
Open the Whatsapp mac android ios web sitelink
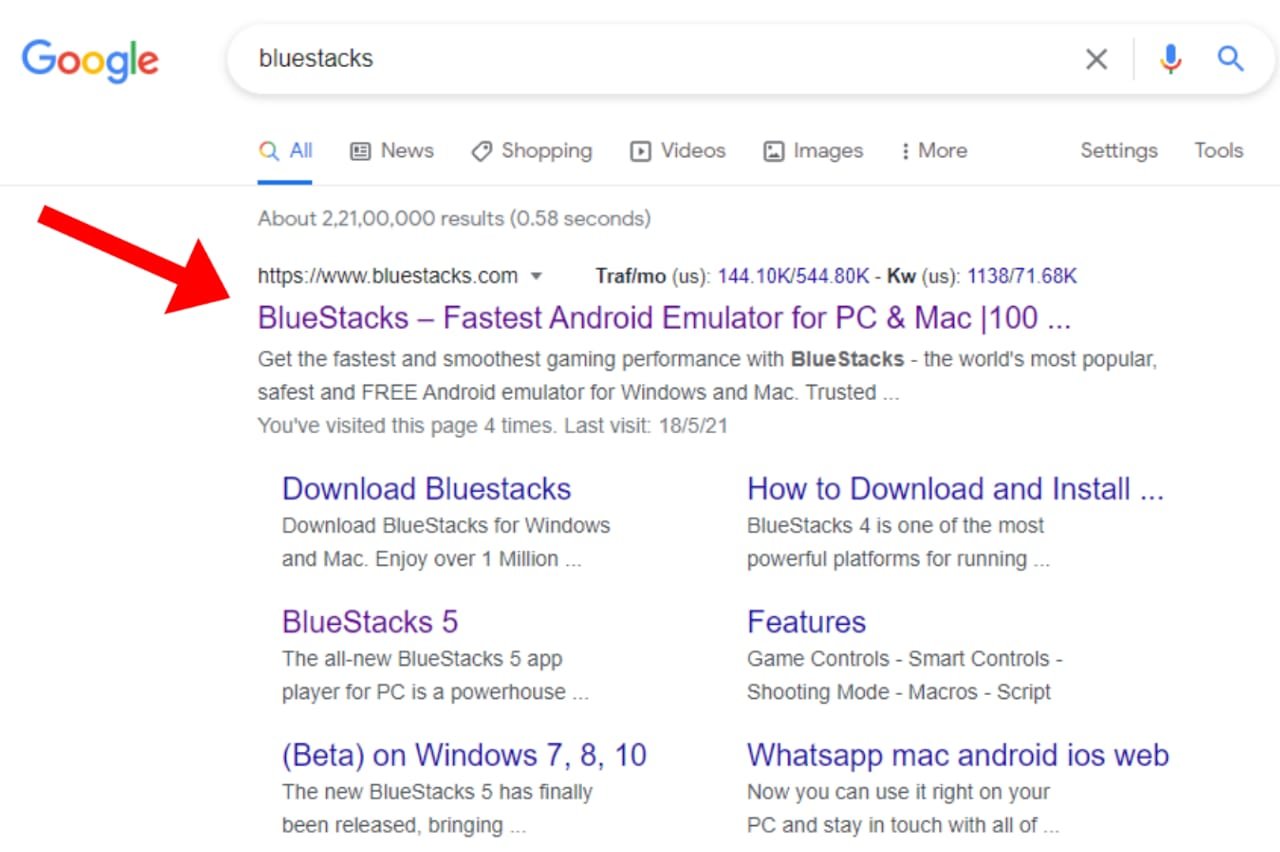tap(958, 755)
